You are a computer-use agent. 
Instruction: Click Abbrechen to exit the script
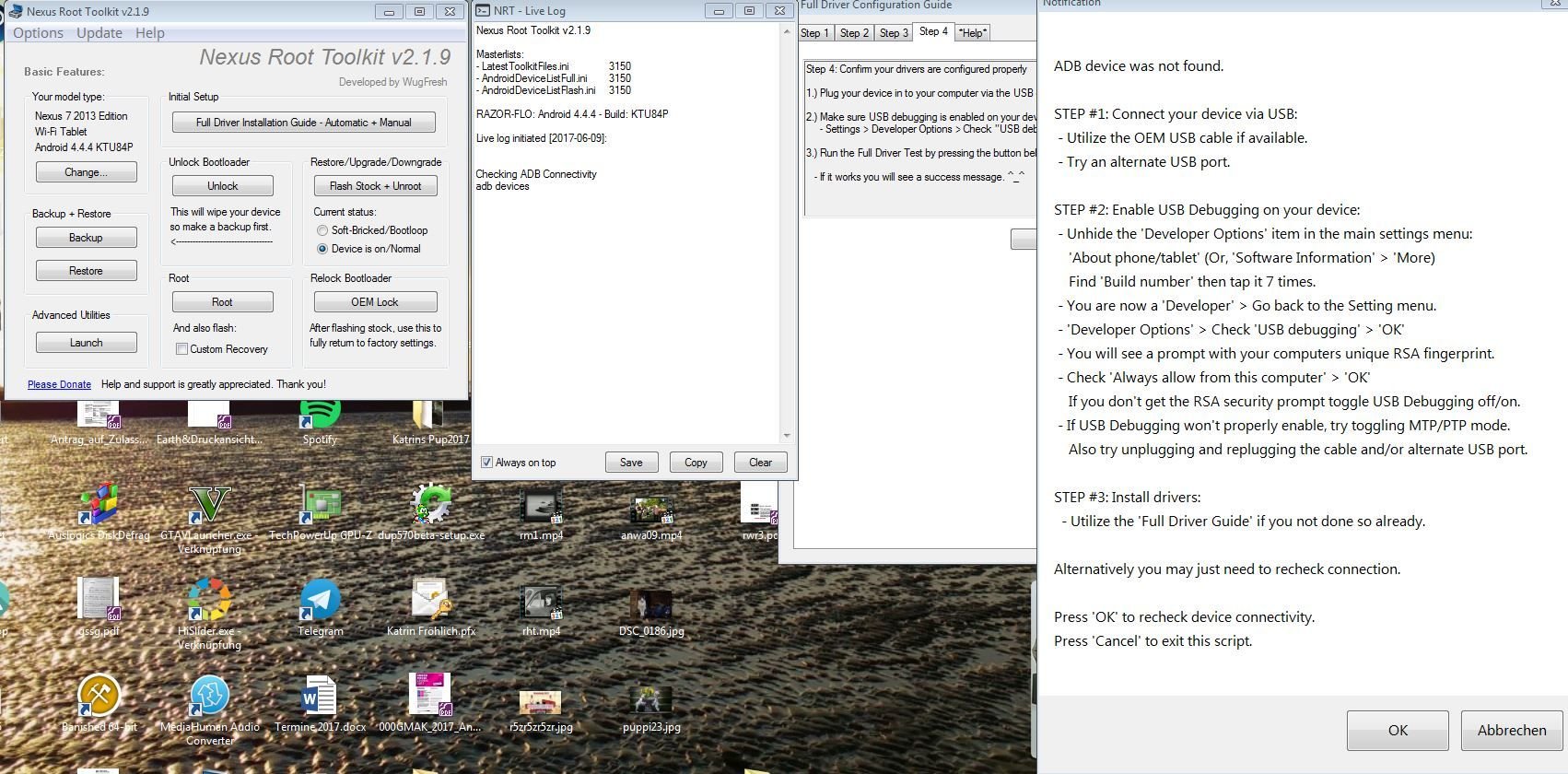(1512, 731)
